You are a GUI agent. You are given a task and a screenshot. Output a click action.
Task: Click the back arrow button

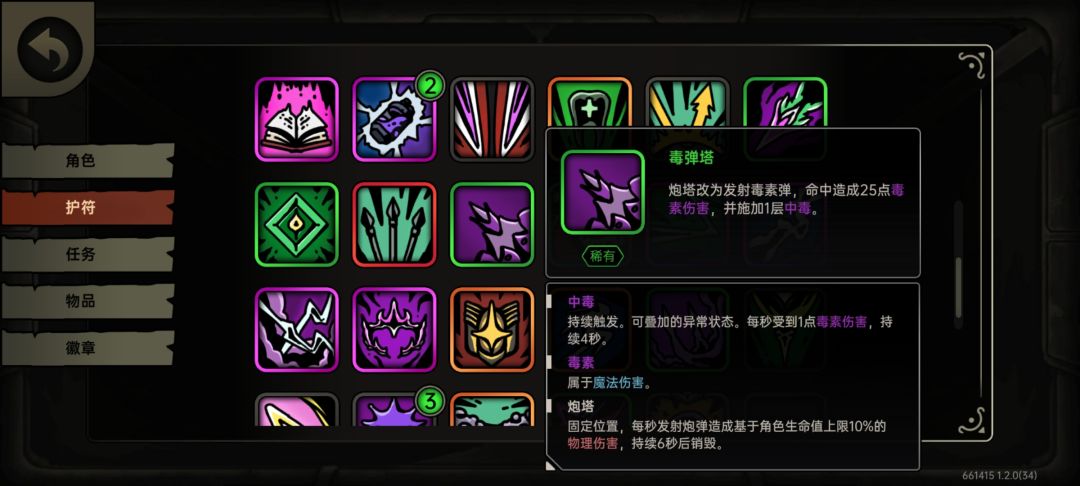pyautogui.click(x=50, y=49)
